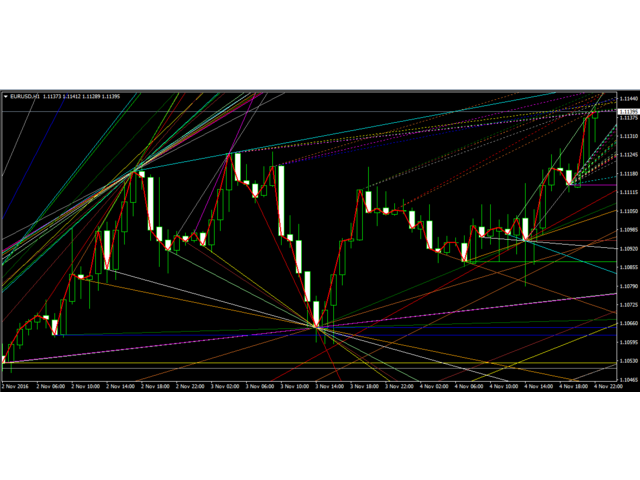Click the 1.10465 price axis label
Viewport: 640px width, 480px height.
pos(629,380)
